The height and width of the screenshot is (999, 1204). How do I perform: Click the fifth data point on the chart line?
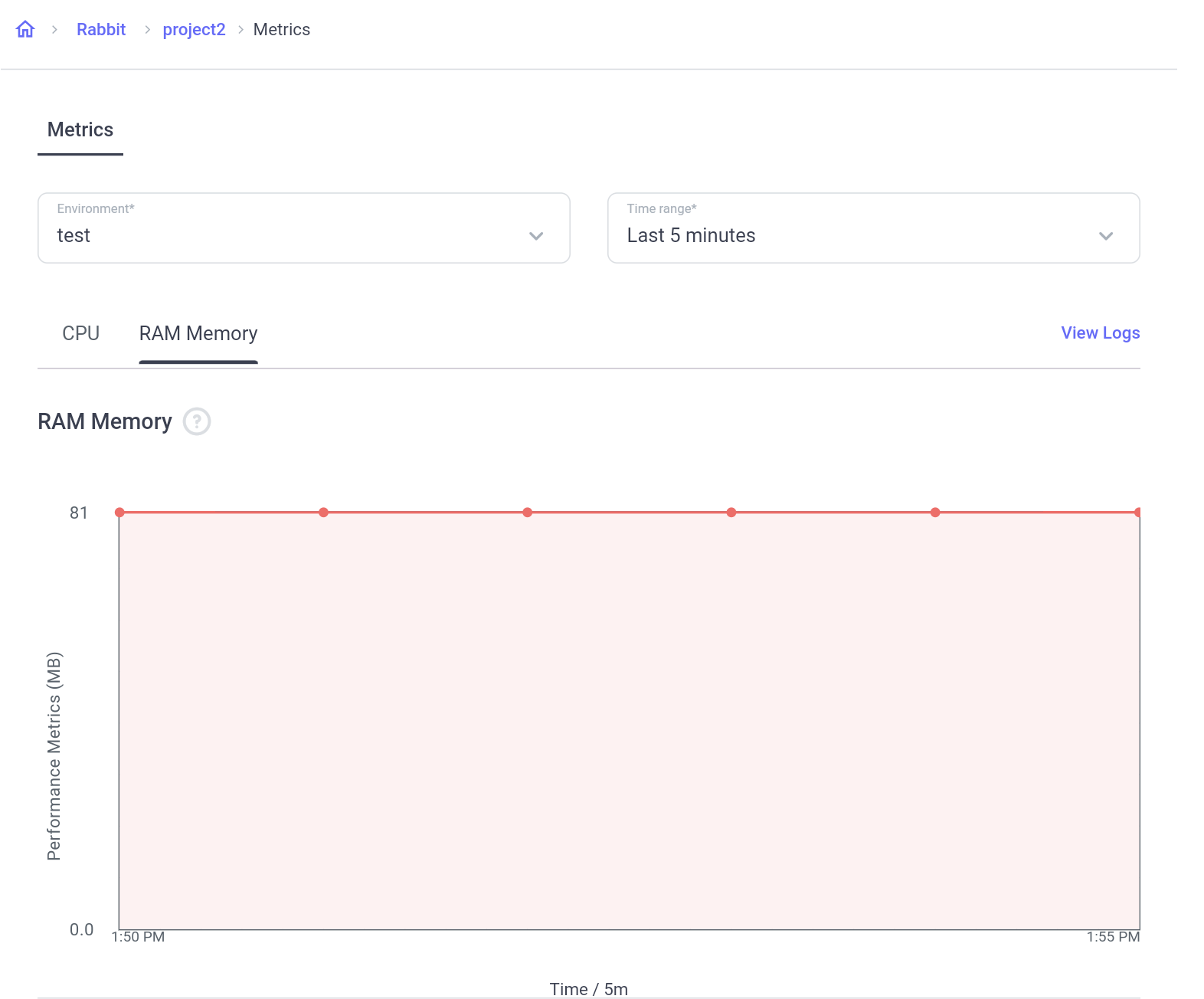(935, 513)
